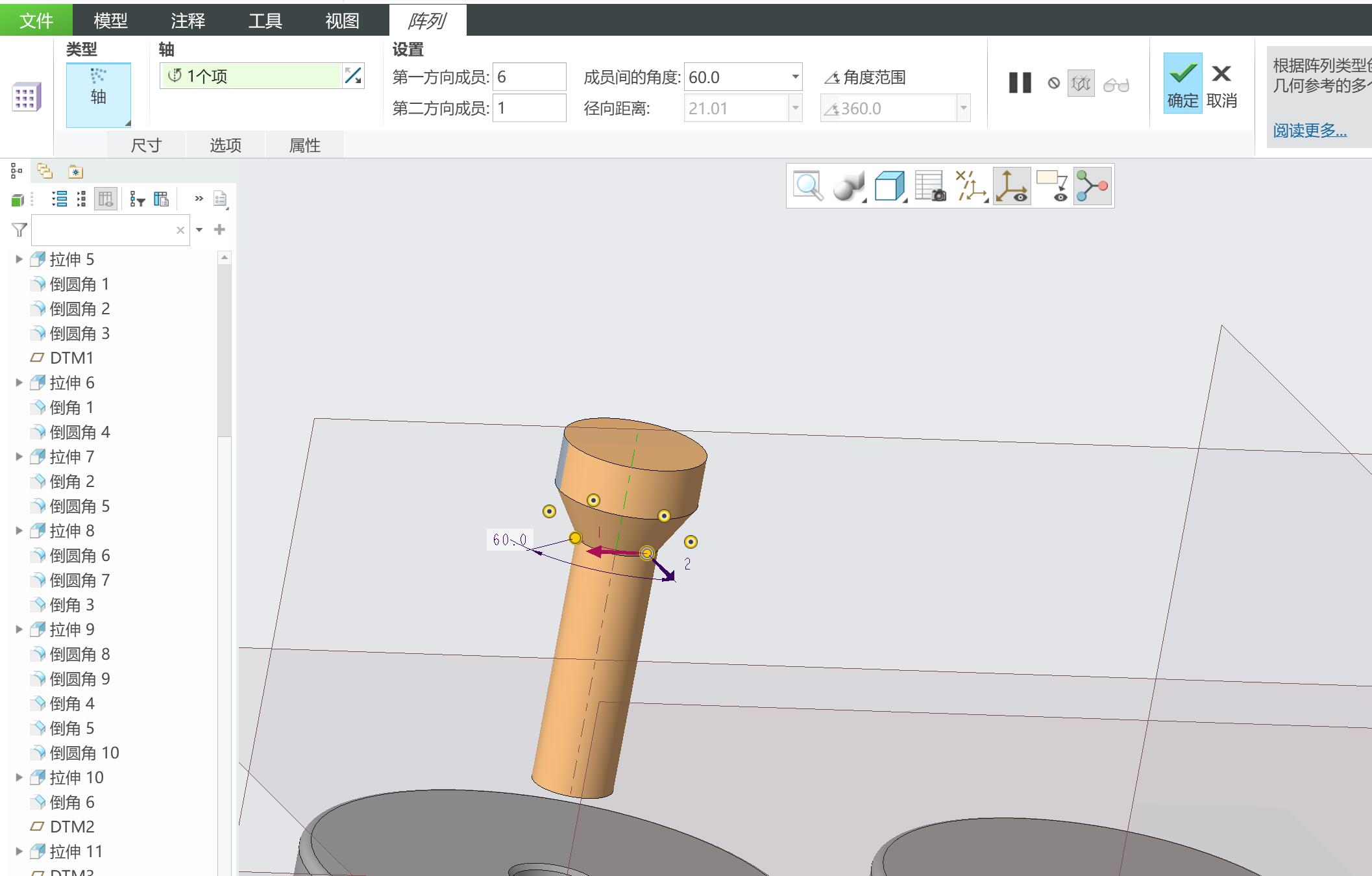Show the model tree panel icon
1372x876 pixels.
pos(17,171)
